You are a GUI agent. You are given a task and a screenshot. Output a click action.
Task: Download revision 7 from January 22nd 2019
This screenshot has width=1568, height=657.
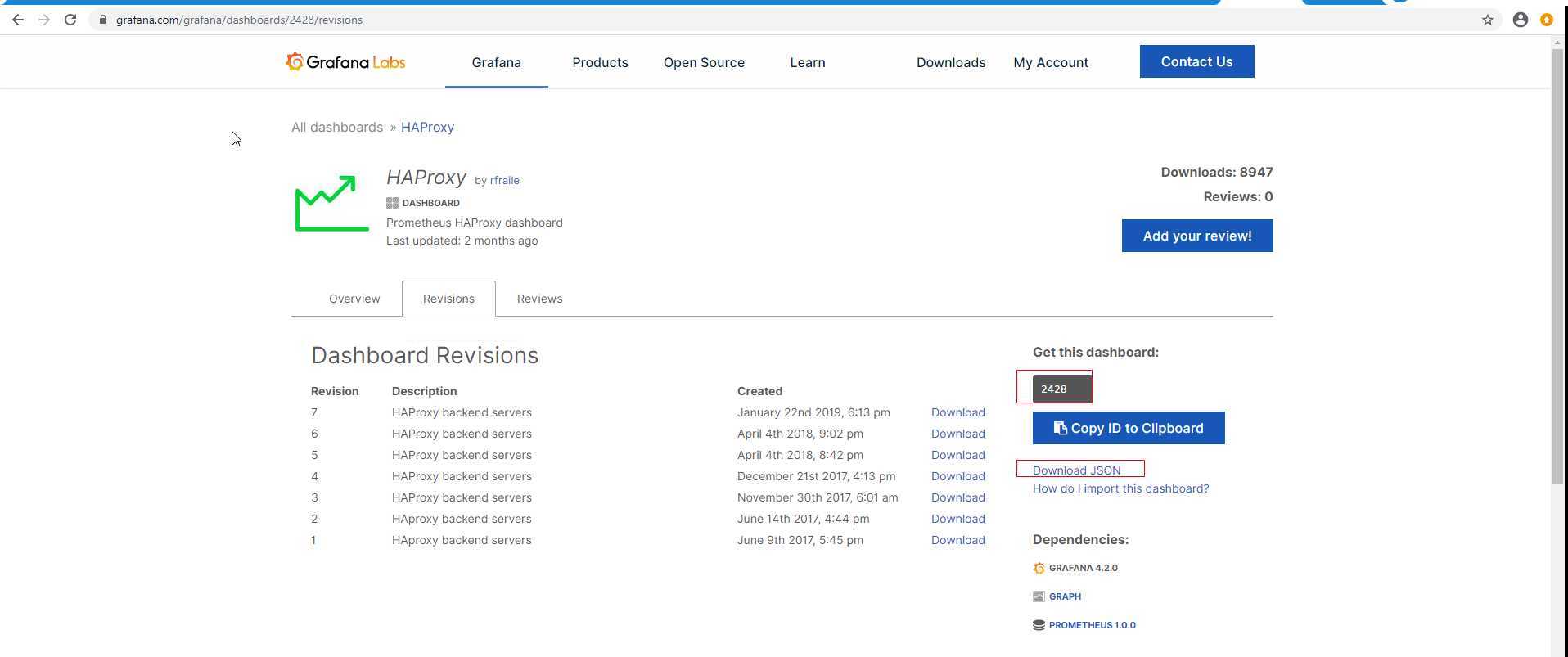point(957,412)
